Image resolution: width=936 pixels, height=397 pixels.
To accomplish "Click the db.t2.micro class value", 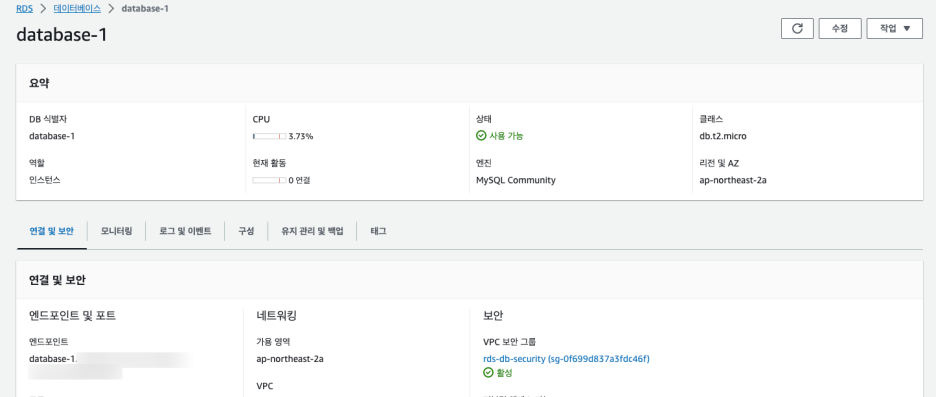I will pyautogui.click(x=723, y=136).
